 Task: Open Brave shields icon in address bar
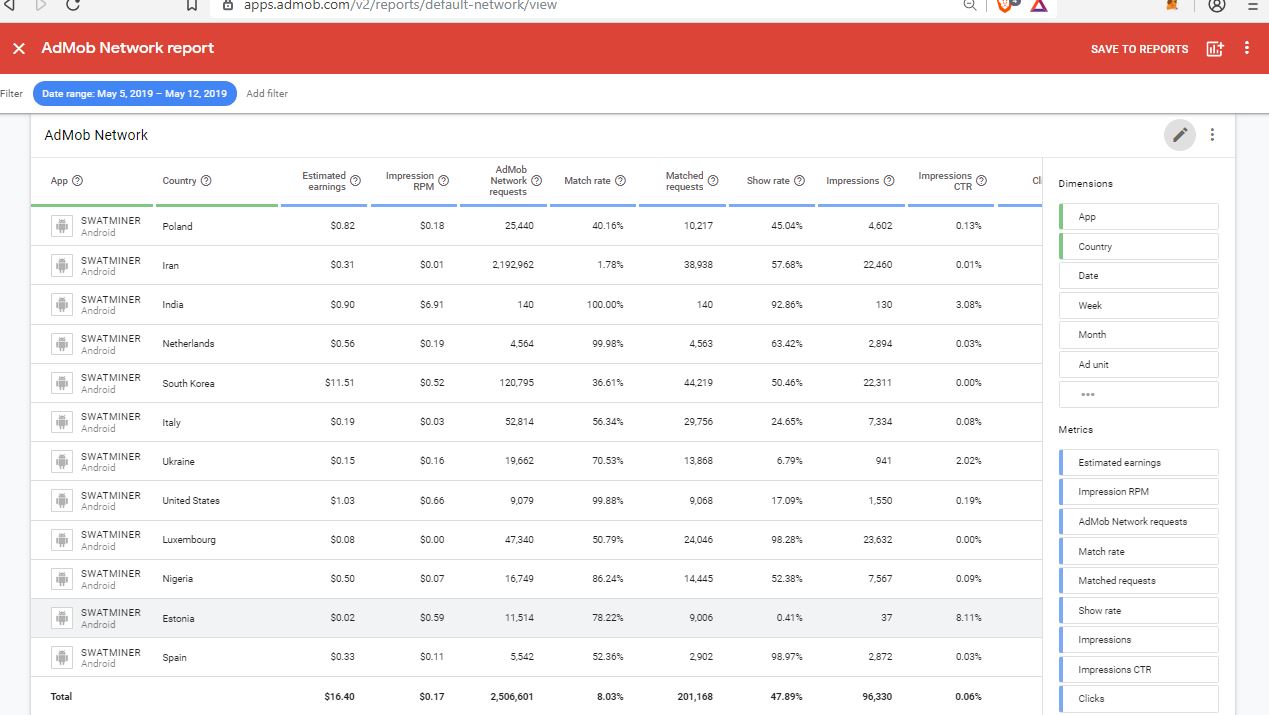pyautogui.click(x=1006, y=5)
